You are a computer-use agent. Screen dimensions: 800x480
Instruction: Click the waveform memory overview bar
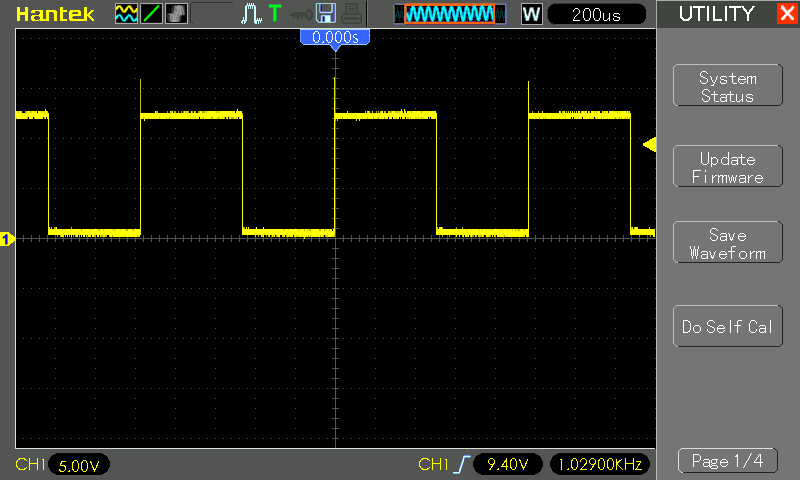445,14
